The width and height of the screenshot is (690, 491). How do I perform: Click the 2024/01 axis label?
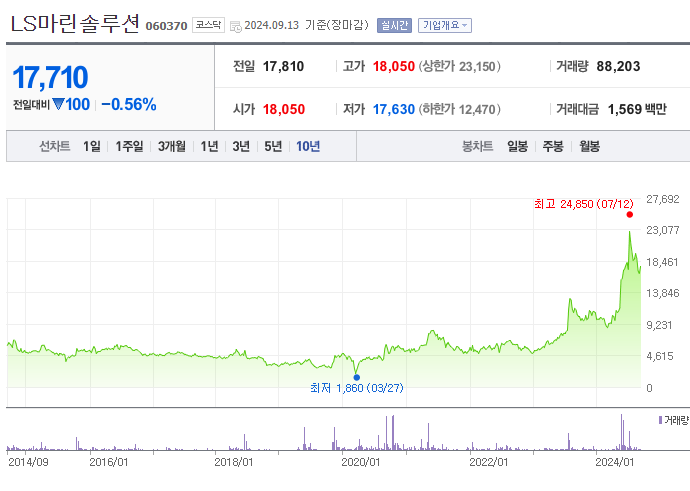click(x=615, y=462)
